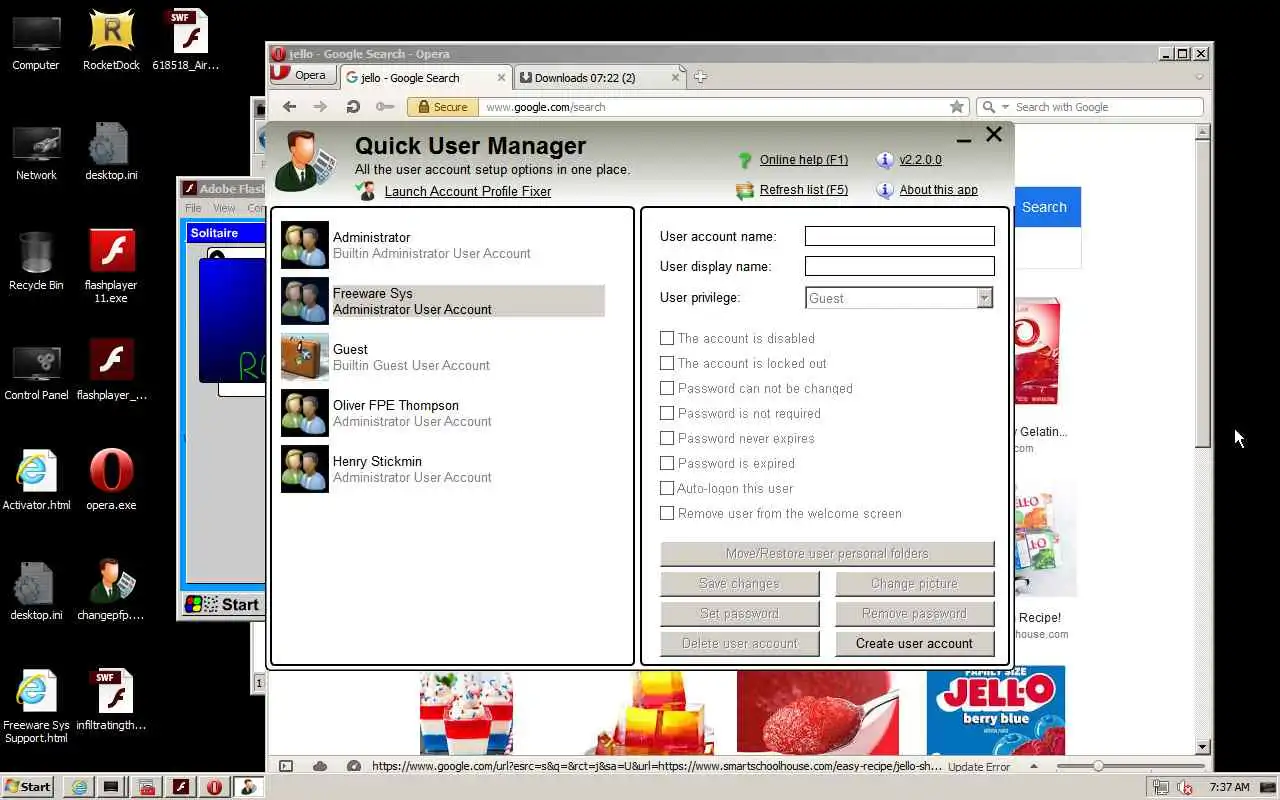Open About this app link
This screenshot has height=800, width=1280.
click(938, 190)
